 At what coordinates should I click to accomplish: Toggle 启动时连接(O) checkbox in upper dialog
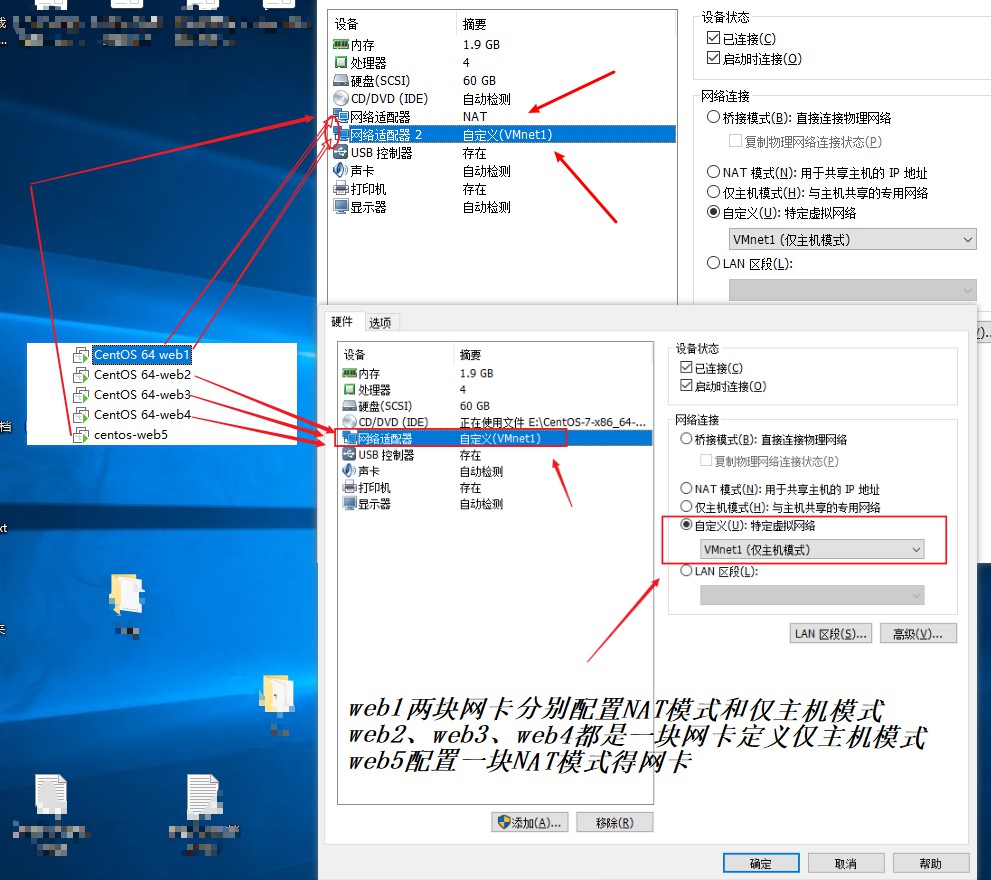click(714, 58)
